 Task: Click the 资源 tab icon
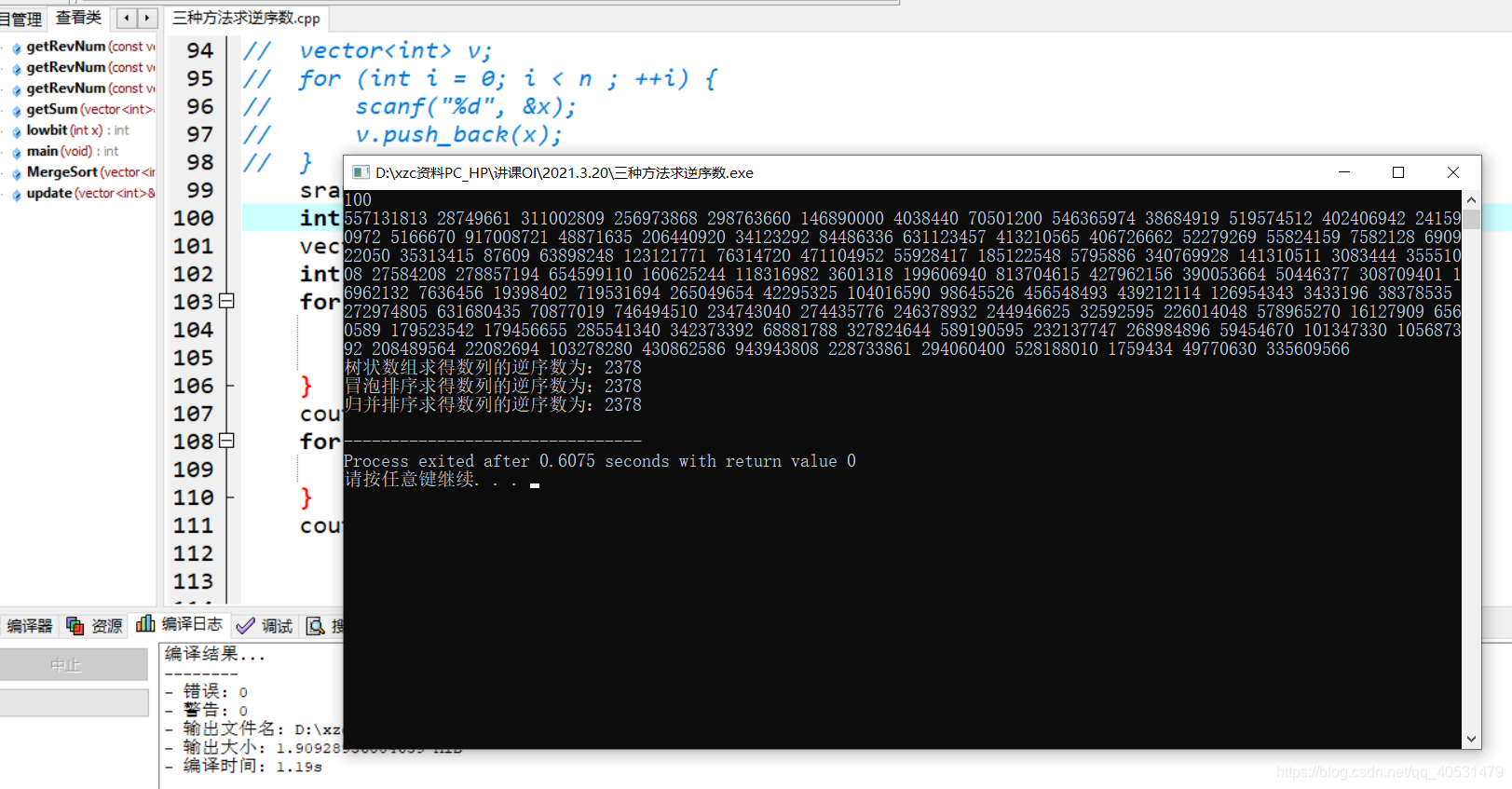click(x=75, y=626)
